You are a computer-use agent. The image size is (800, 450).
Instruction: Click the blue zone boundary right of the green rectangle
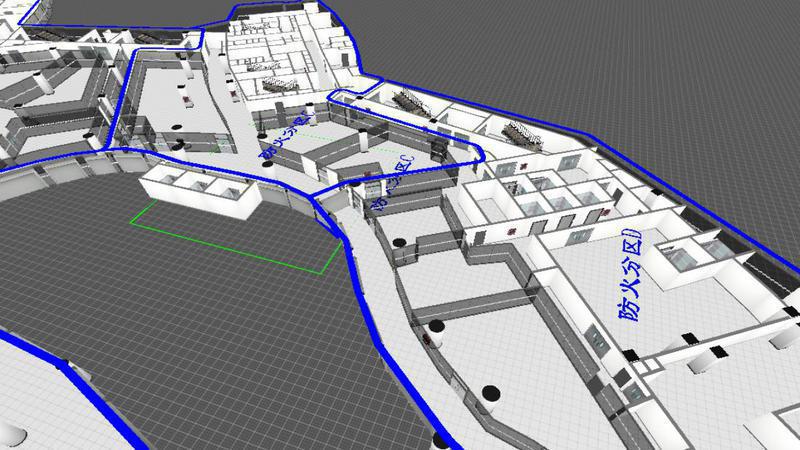pyautogui.click(x=355, y=270)
